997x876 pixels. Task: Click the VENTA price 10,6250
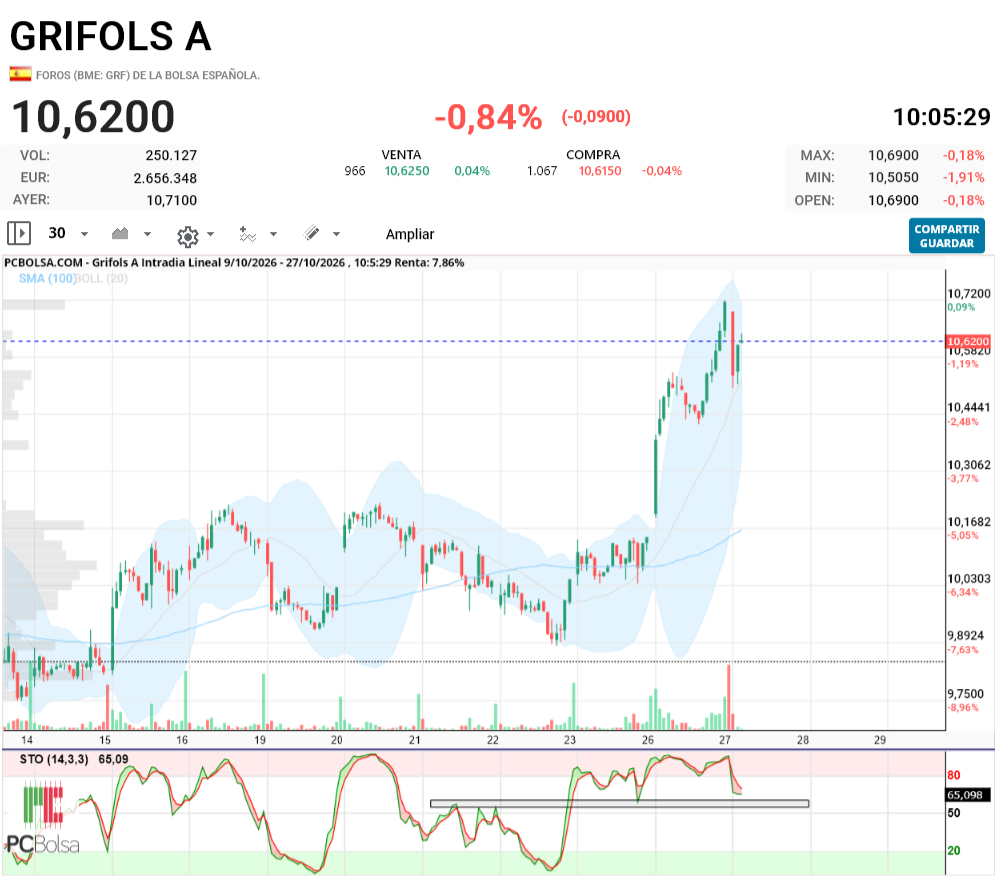407,171
